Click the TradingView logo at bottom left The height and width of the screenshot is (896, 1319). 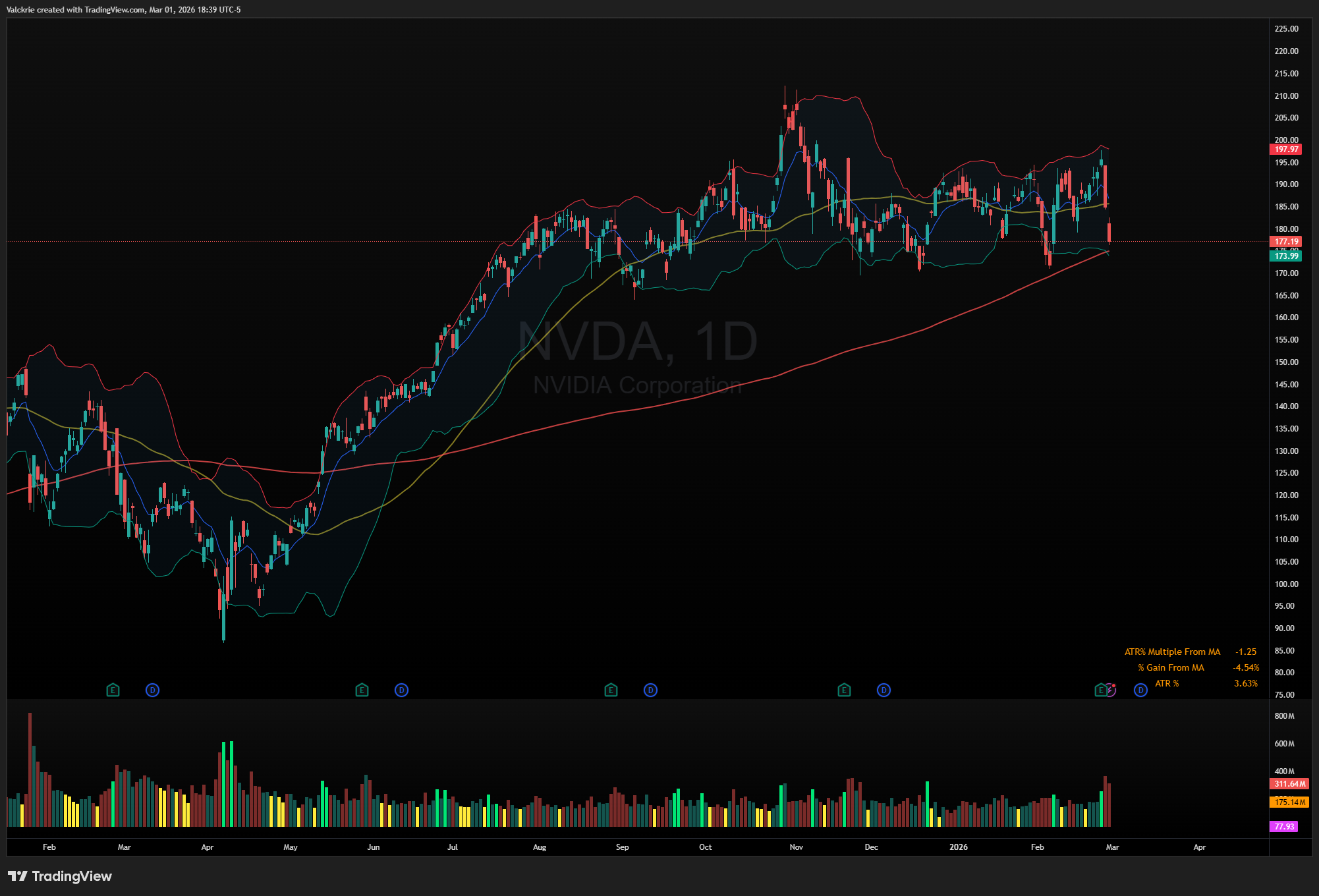pyautogui.click(x=60, y=876)
